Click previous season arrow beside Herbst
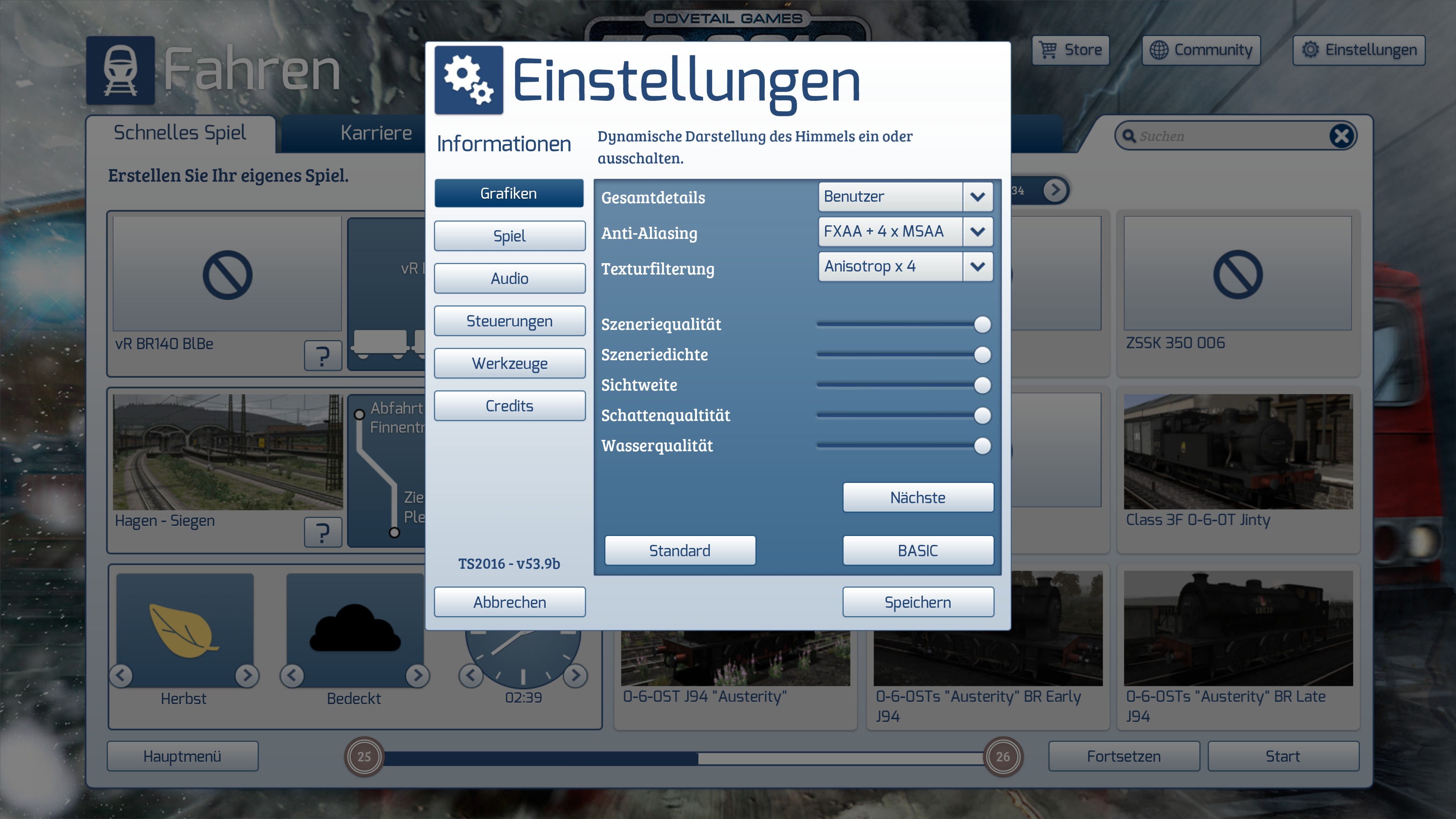This screenshot has width=1456, height=819. click(121, 675)
